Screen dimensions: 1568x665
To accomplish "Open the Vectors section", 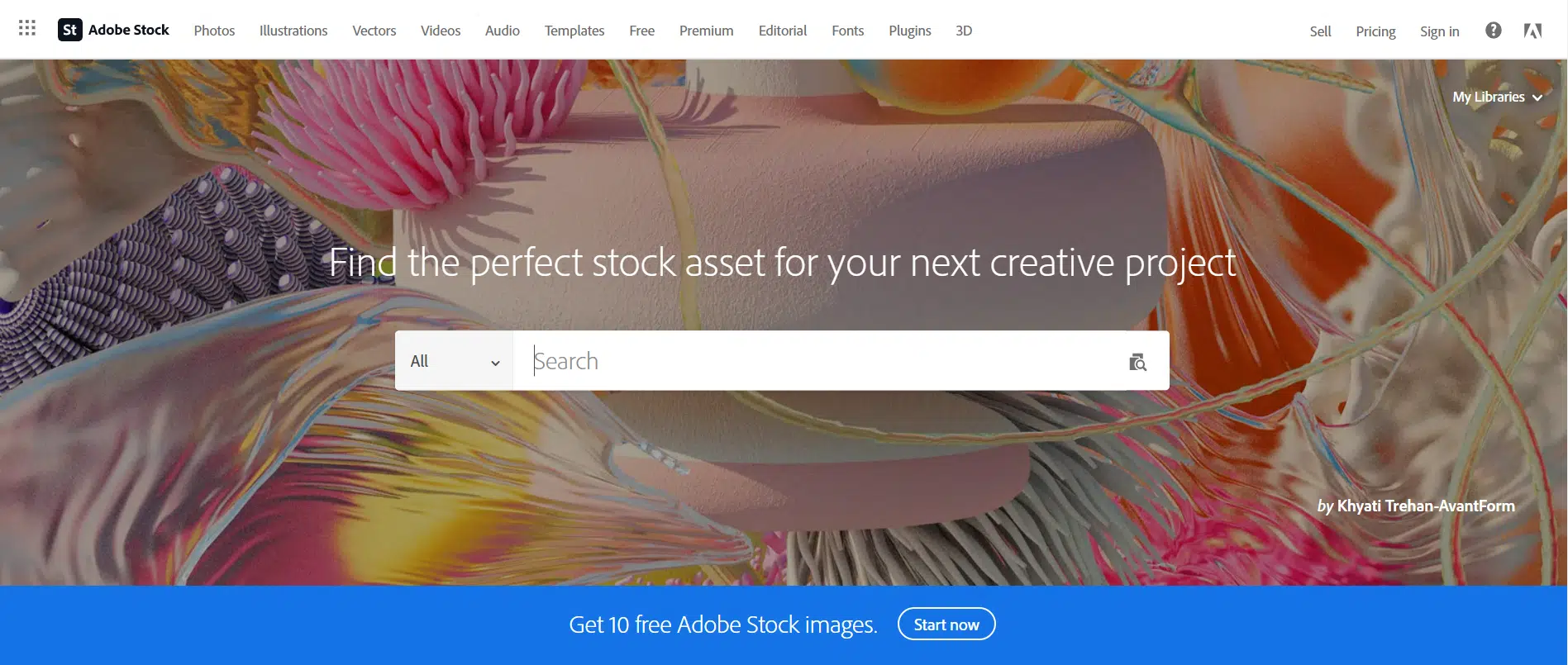I will (x=374, y=31).
